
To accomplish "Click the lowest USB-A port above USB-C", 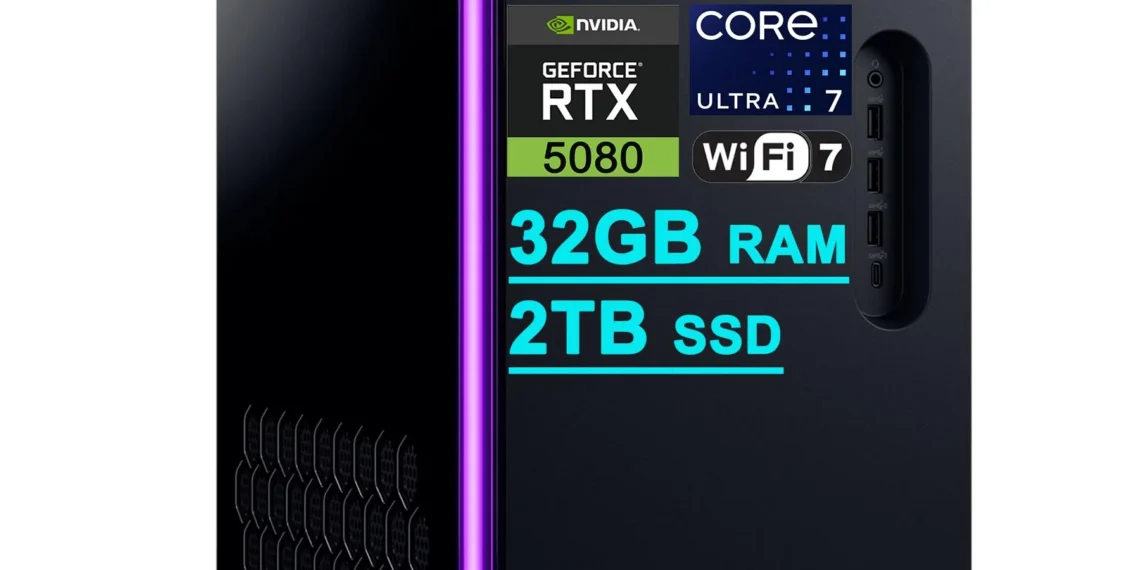I will pos(875,227).
